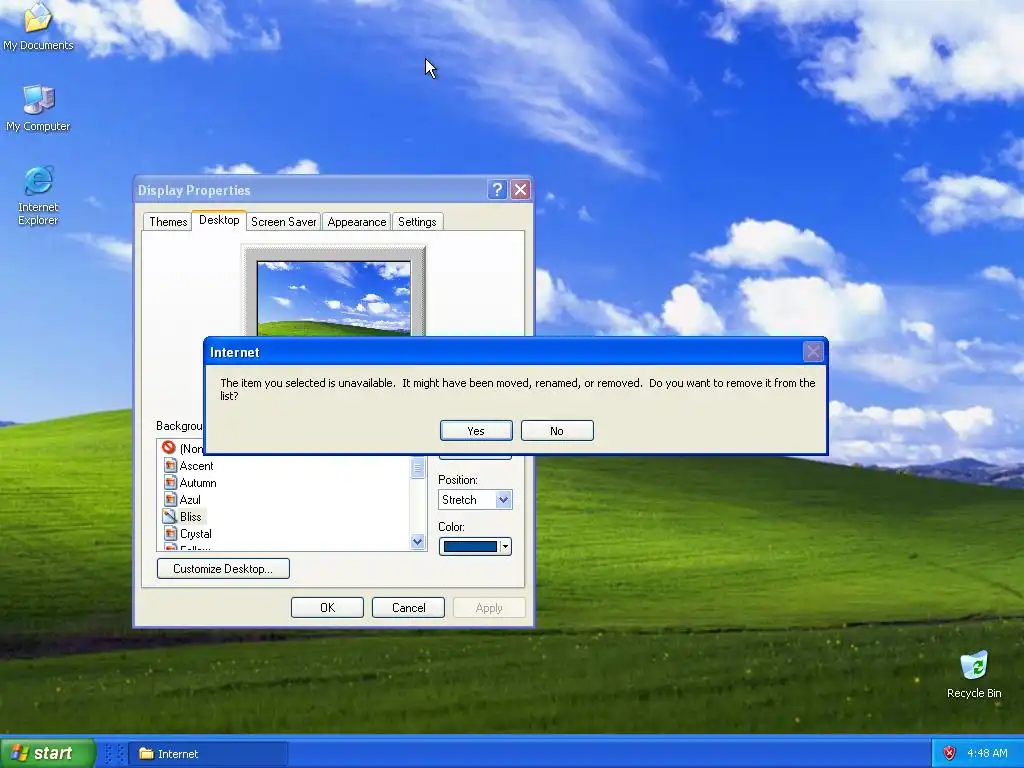Open My Computer desktop icon
1024x768 pixels.
coord(38,108)
